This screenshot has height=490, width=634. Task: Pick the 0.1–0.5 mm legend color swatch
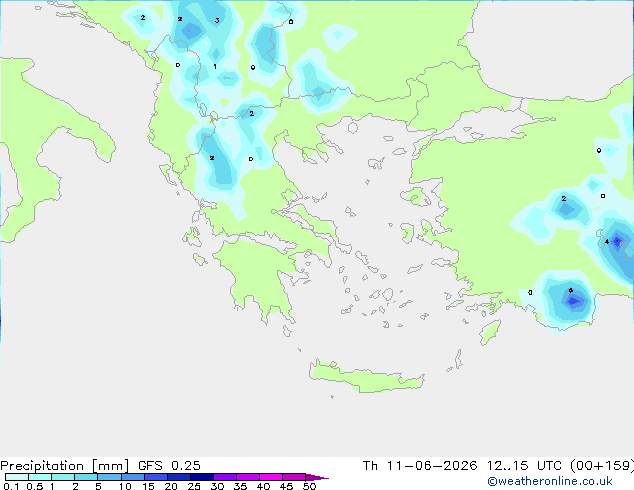pyautogui.click(x=17, y=477)
